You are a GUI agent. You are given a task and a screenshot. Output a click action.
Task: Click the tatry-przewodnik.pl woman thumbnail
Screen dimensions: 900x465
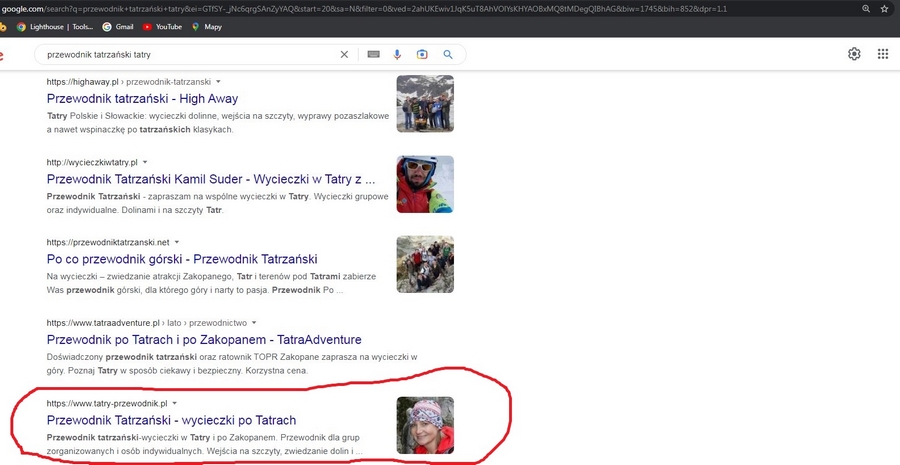coord(425,425)
